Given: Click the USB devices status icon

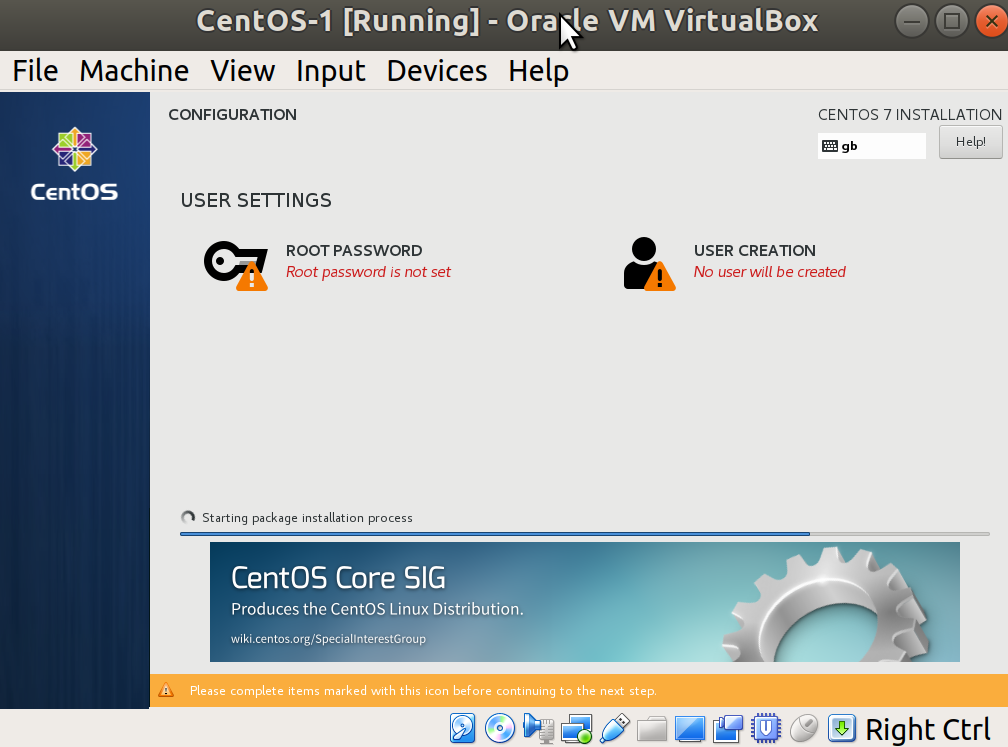Looking at the screenshot, I should click(614, 728).
